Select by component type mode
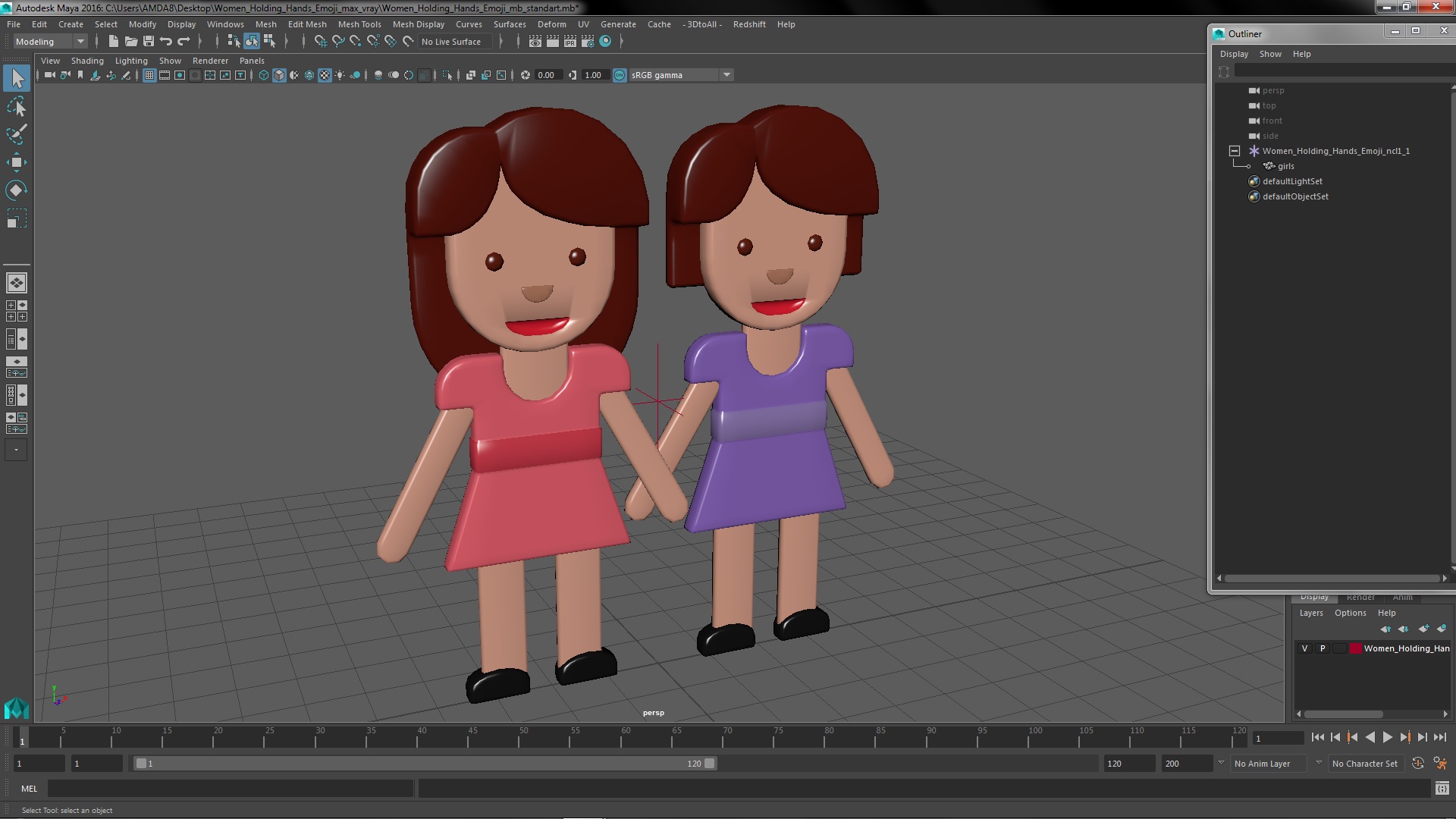 269,42
